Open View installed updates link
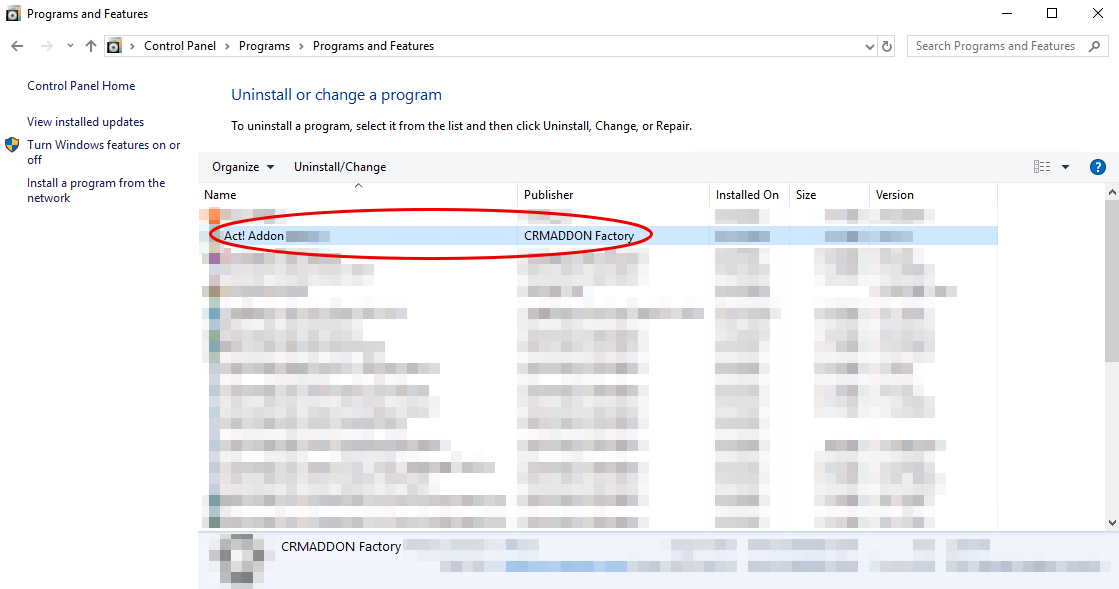The image size is (1119, 589). coord(86,122)
